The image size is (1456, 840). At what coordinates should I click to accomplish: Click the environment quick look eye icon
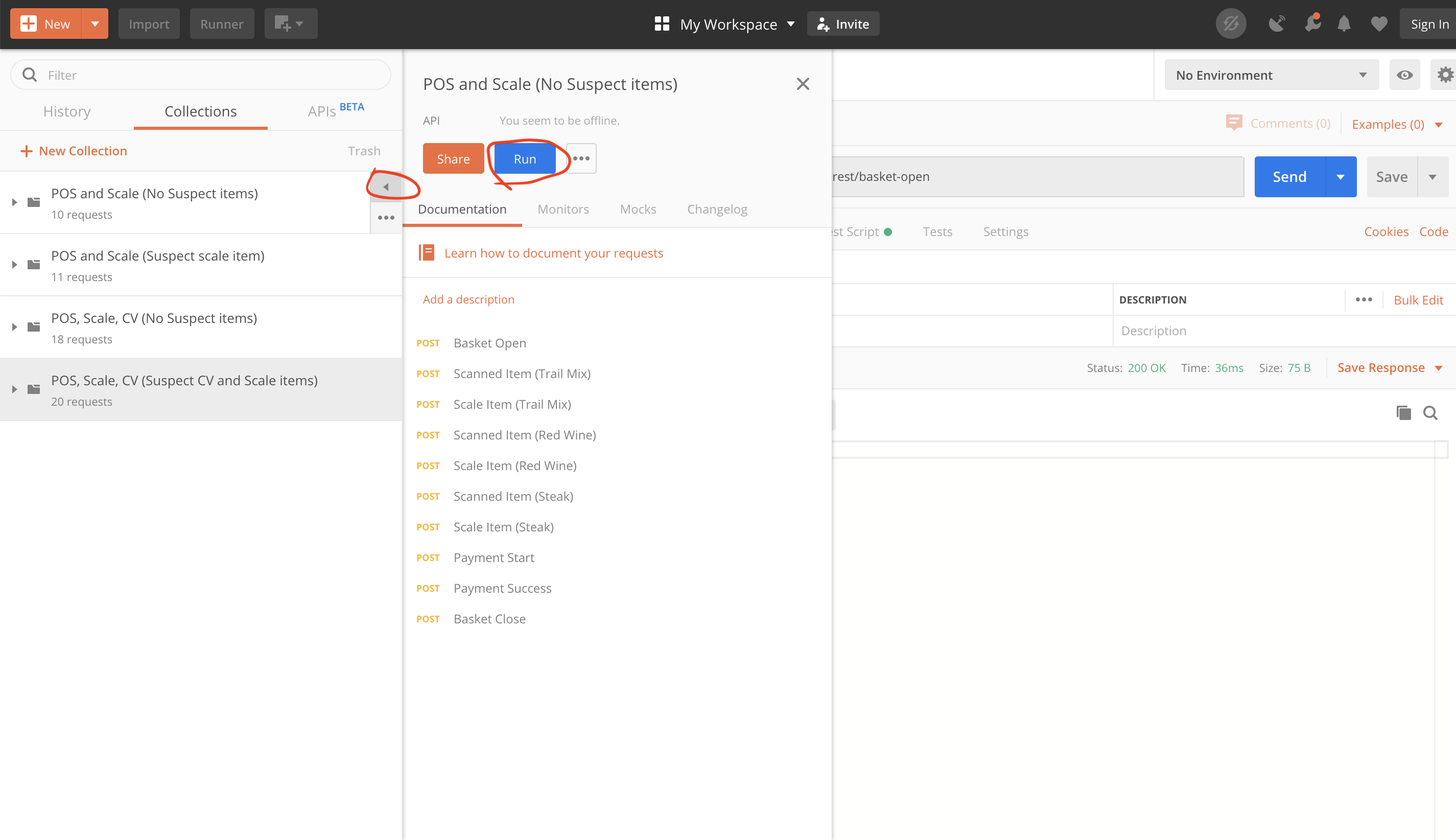(1405, 75)
